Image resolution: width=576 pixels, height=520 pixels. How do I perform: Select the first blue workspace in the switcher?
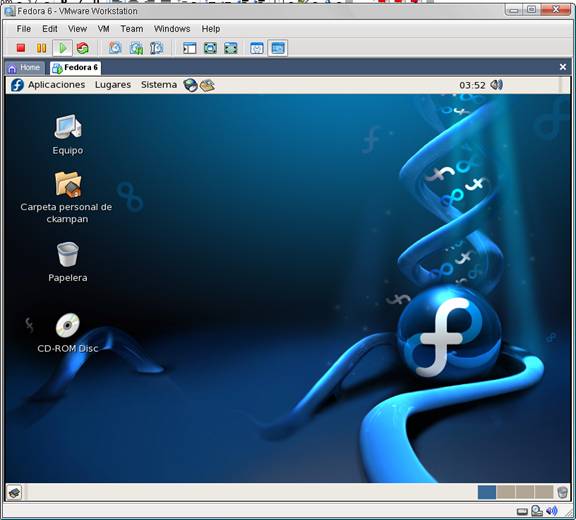coord(487,492)
